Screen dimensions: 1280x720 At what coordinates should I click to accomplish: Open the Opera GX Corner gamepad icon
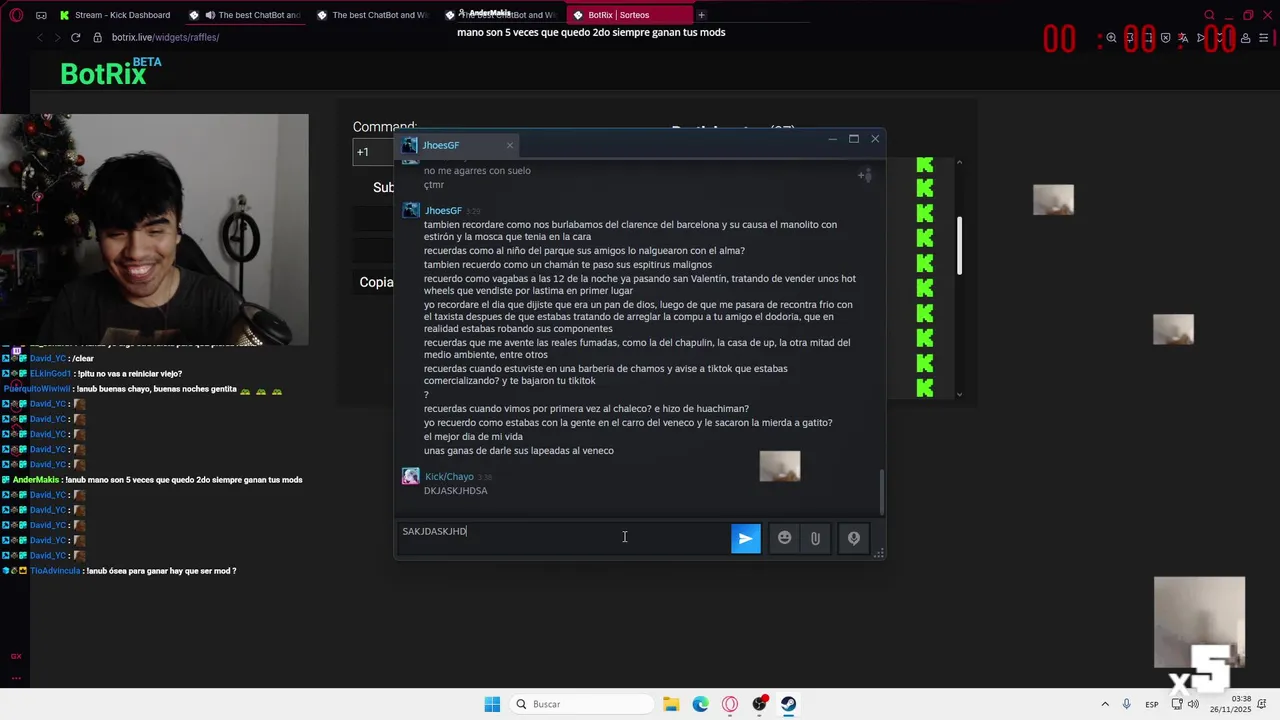click(x=41, y=15)
